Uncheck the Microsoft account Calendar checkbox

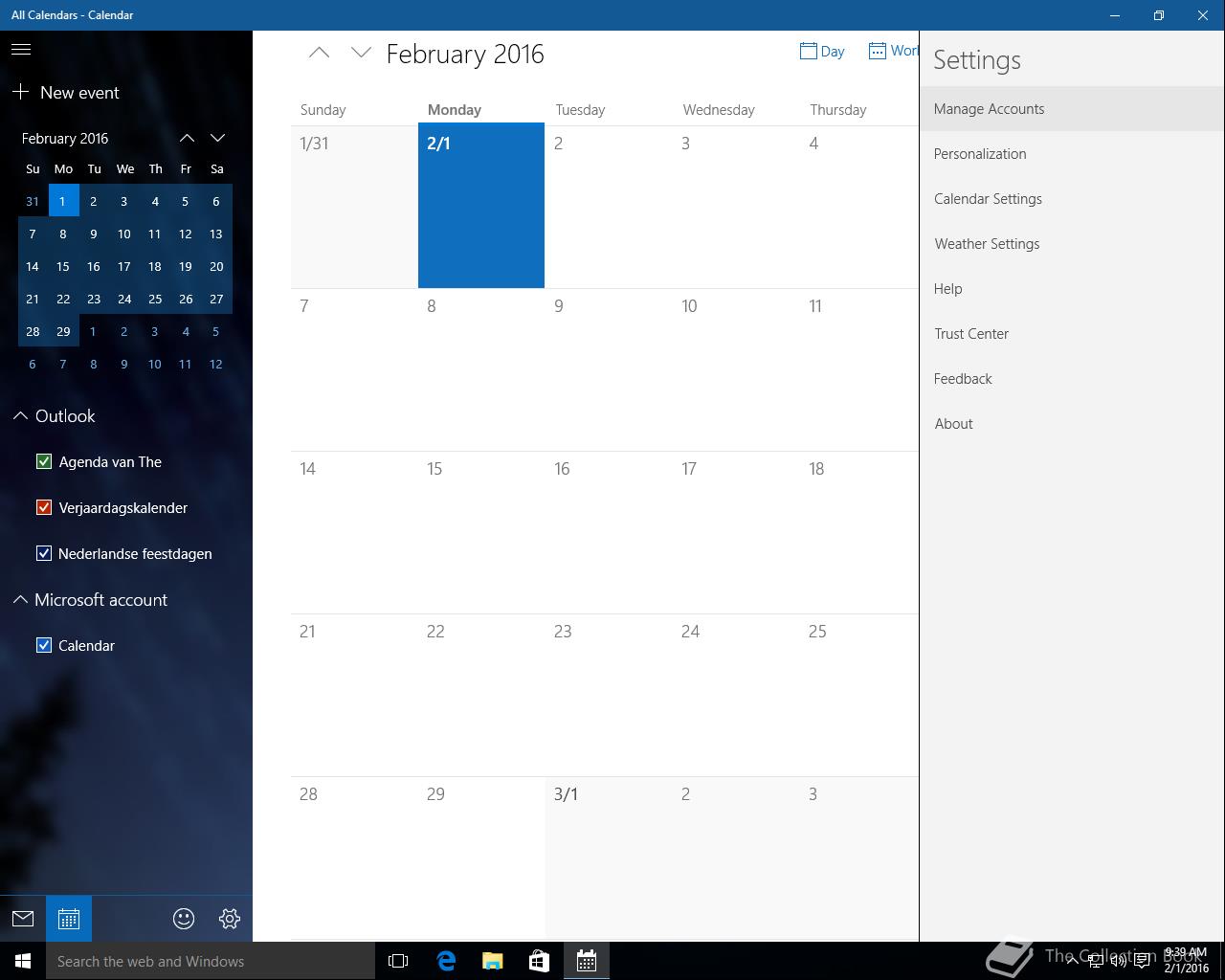[43, 645]
